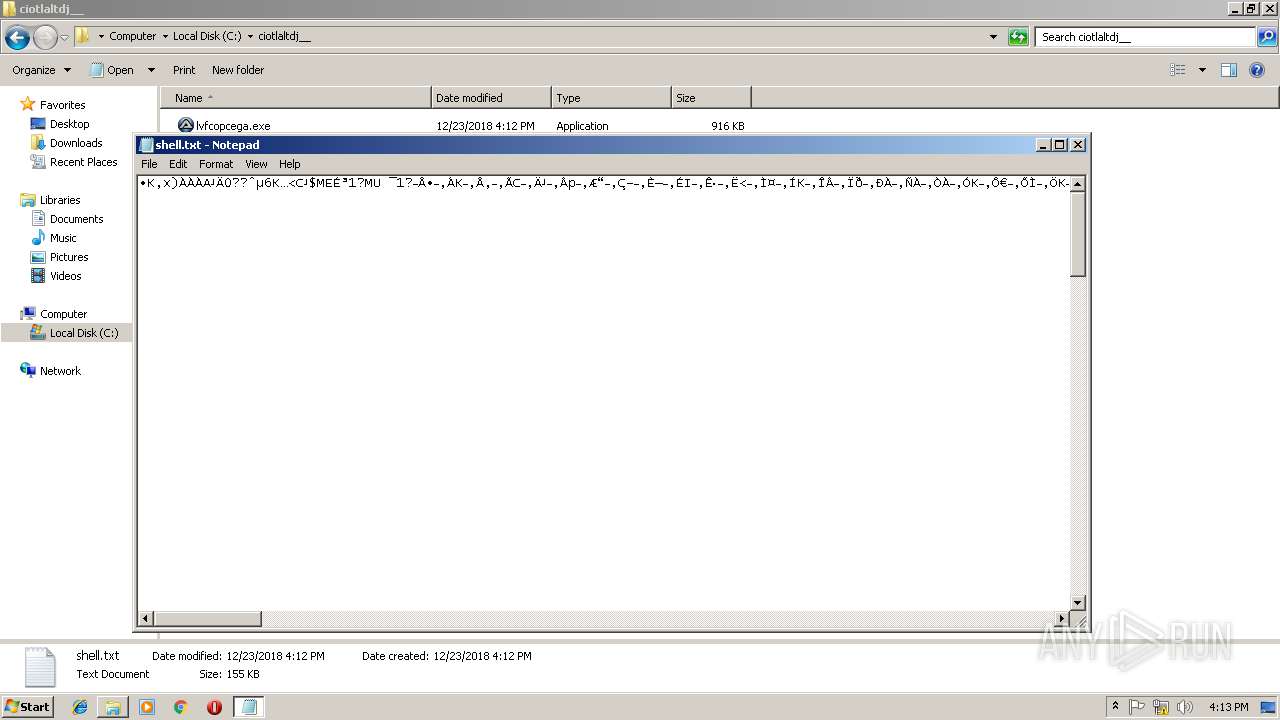Click the Notepad taskbar button
This screenshot has width=1280, height=720.
click(x=249, y=707)
